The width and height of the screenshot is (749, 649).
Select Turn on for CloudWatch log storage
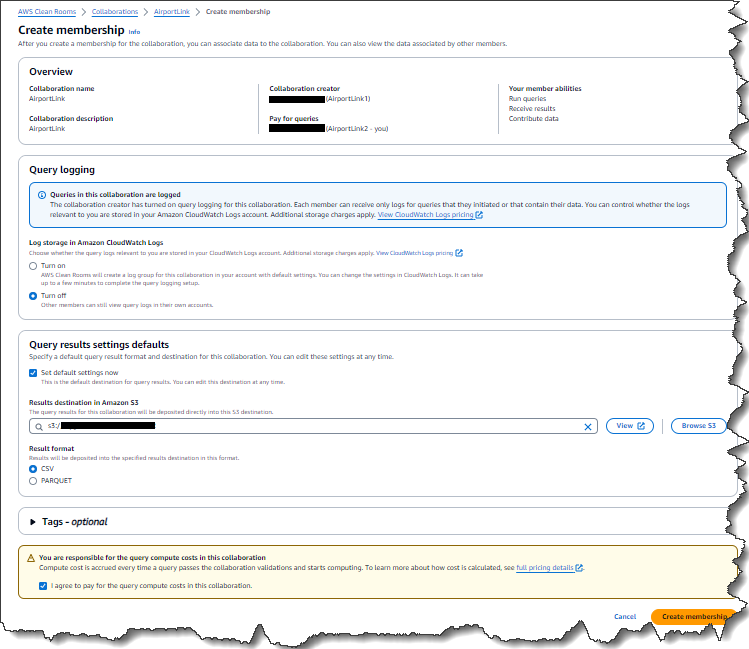pos(33,267)
